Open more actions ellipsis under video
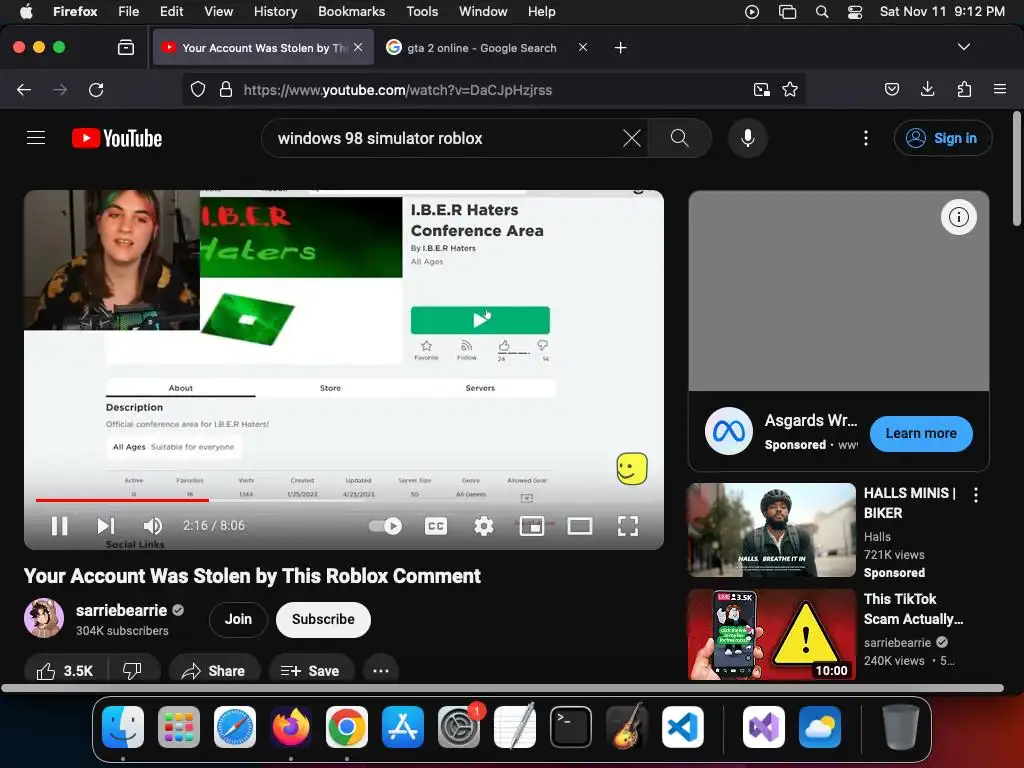1024x768 pixels. point(381,671)
